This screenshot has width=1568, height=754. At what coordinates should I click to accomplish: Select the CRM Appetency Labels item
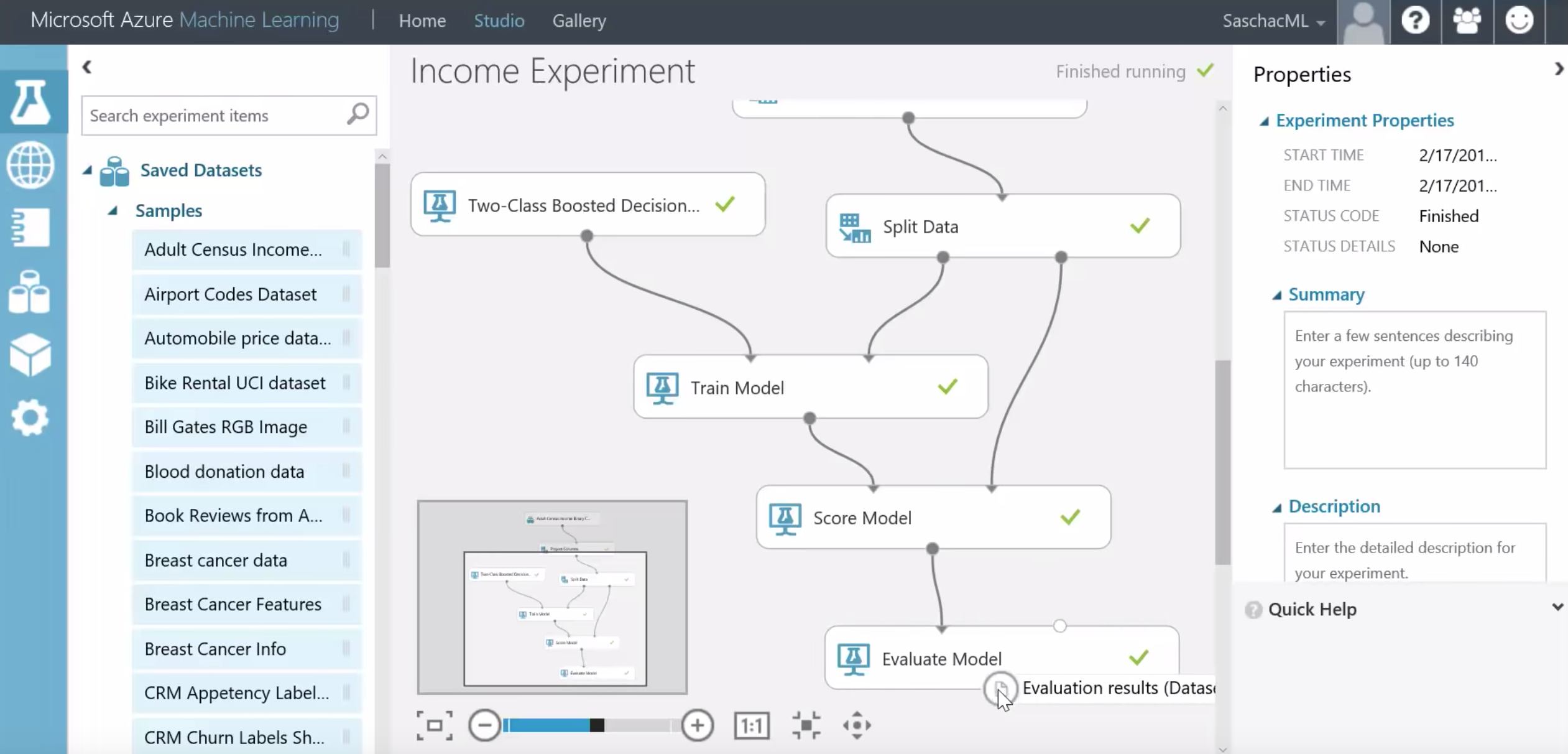click(x=247, y=693)
